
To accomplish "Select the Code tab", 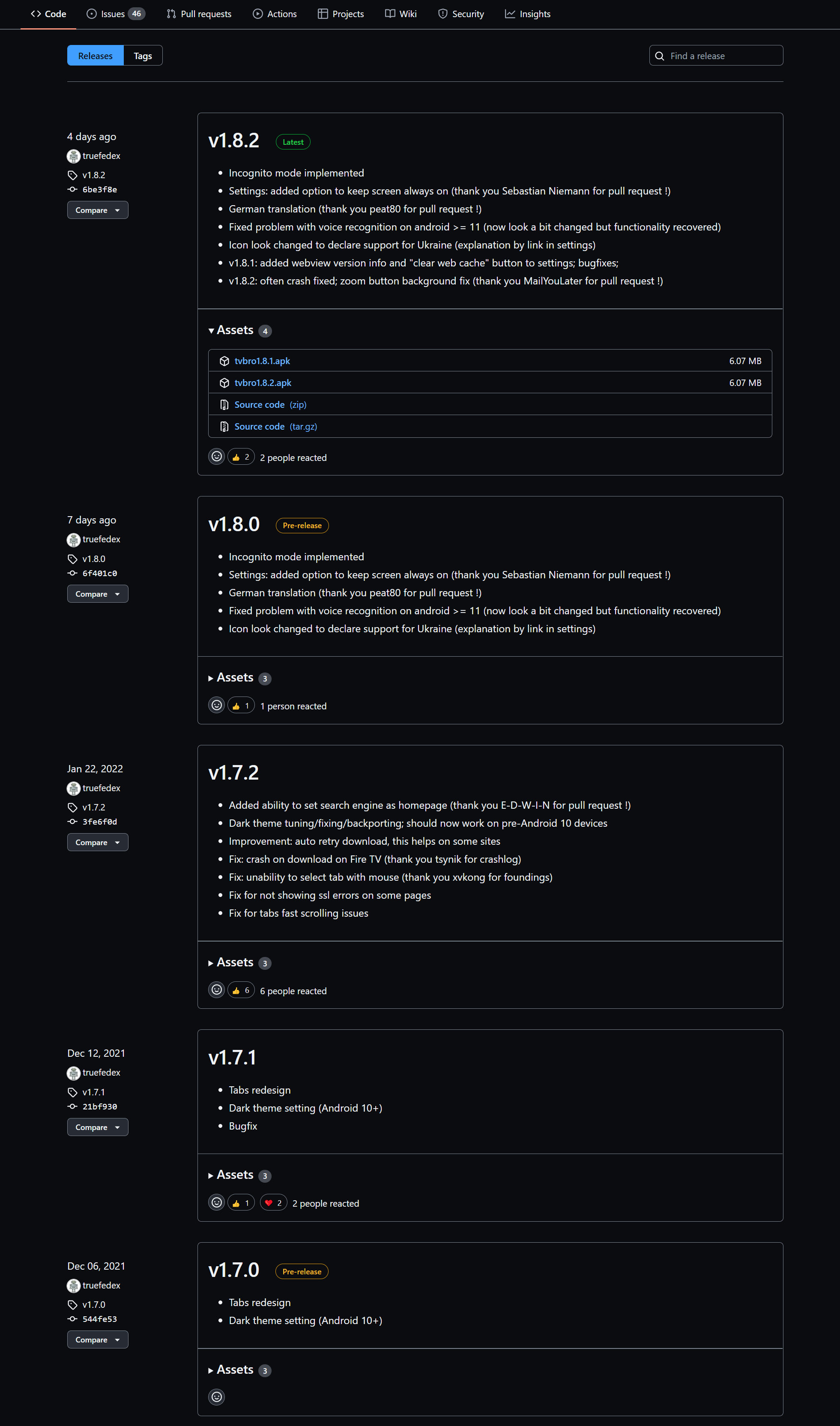I will pyautogui.click(x=48, y=14).
